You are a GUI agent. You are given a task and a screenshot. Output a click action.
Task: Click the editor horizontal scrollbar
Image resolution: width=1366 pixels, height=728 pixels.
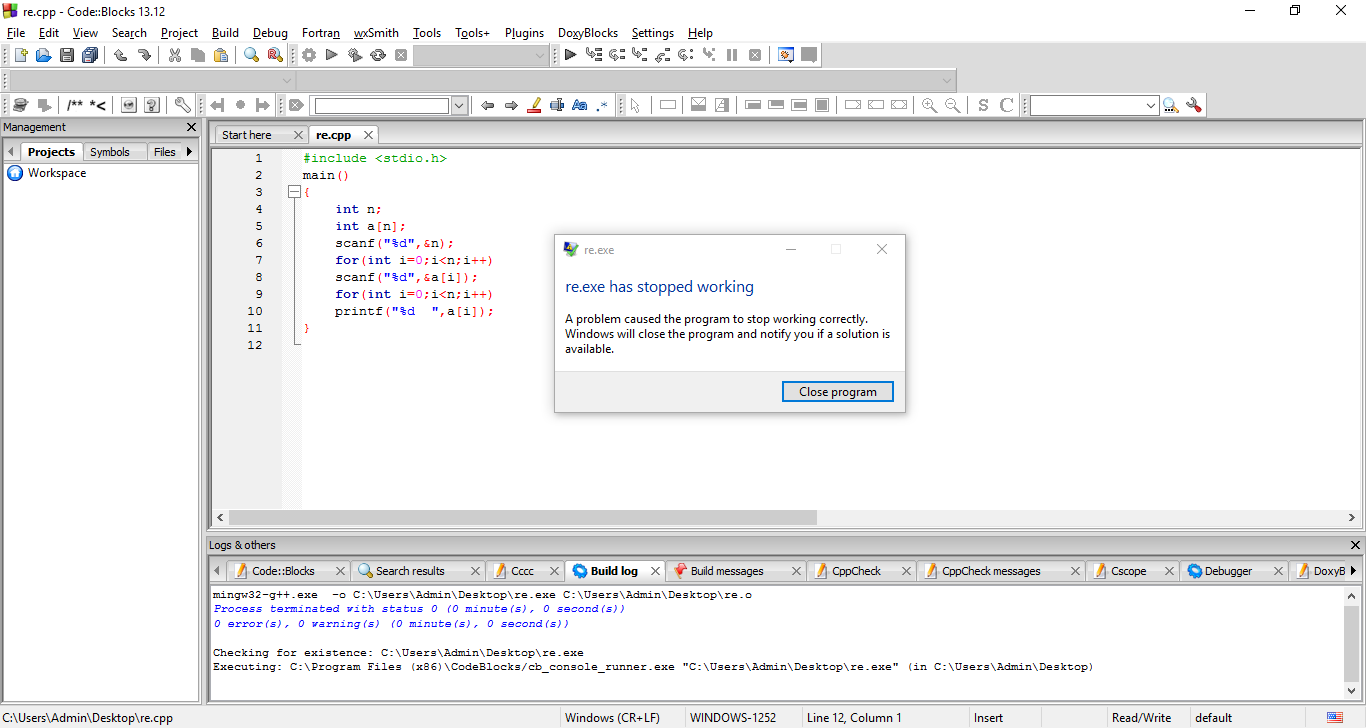(522, 517)
